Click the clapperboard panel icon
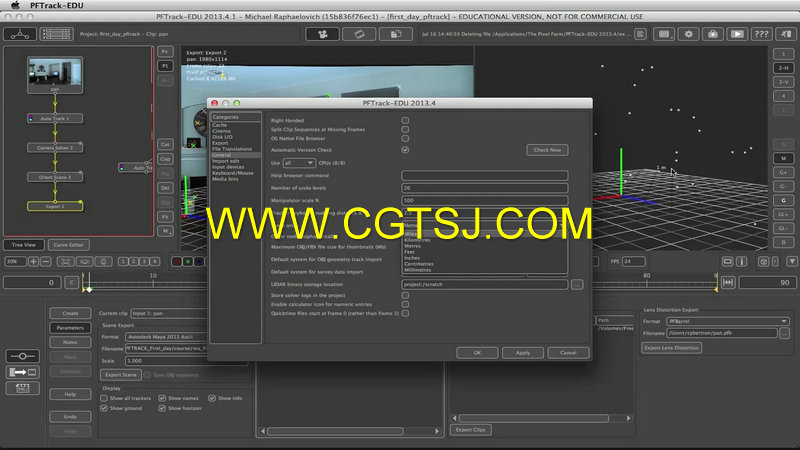800x450 pixels. point(22,388)
